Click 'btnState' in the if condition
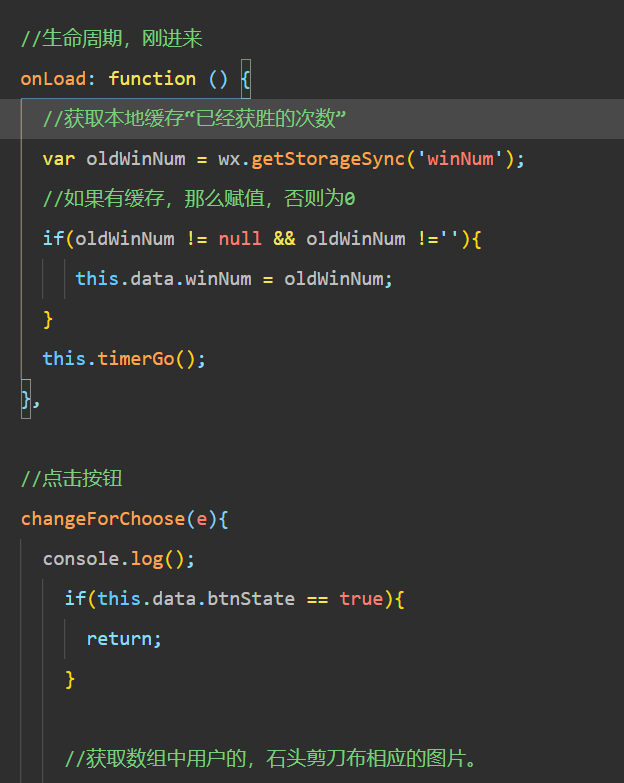This screenshot has height=783, width=624. click(x=251, y=598)
